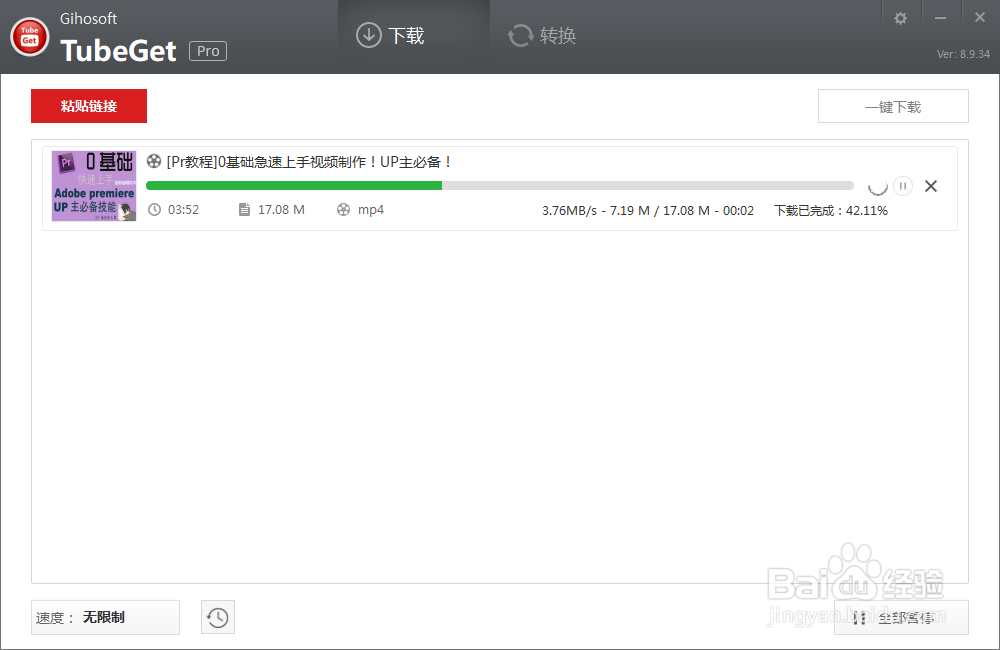1000x650 pixels.
Task: Click the Gihosoft brand name text
Action: coord(88,19)
